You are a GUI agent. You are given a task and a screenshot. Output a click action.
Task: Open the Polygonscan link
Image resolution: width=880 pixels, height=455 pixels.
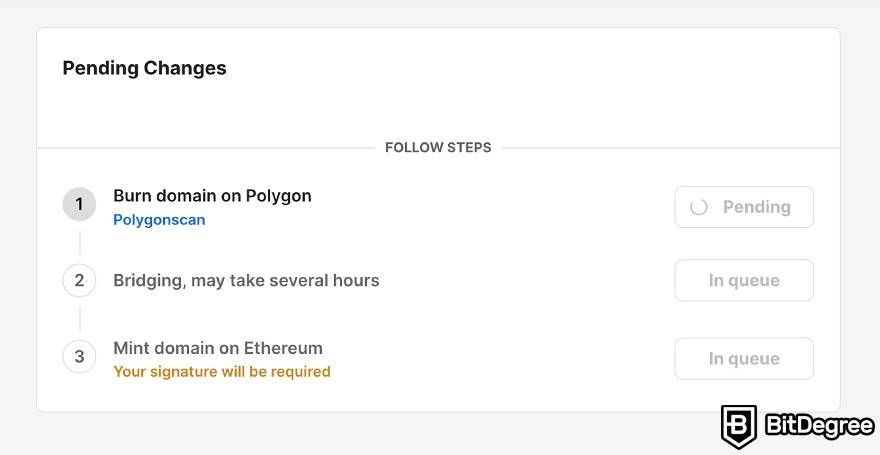click(159, 220)
